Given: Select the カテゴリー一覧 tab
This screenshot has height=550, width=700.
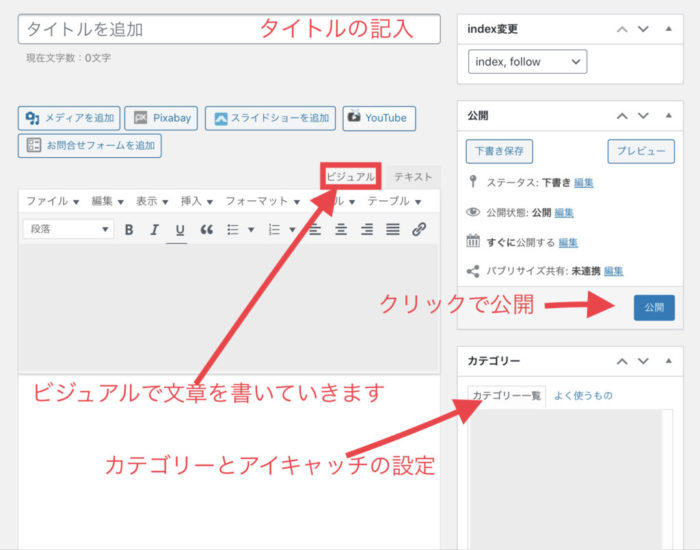Looking at the screenshot, I should [506, 396].
